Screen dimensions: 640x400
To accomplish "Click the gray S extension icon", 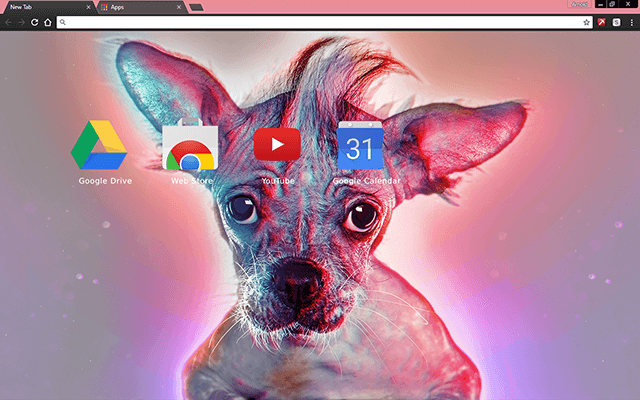I will [617, 21].
